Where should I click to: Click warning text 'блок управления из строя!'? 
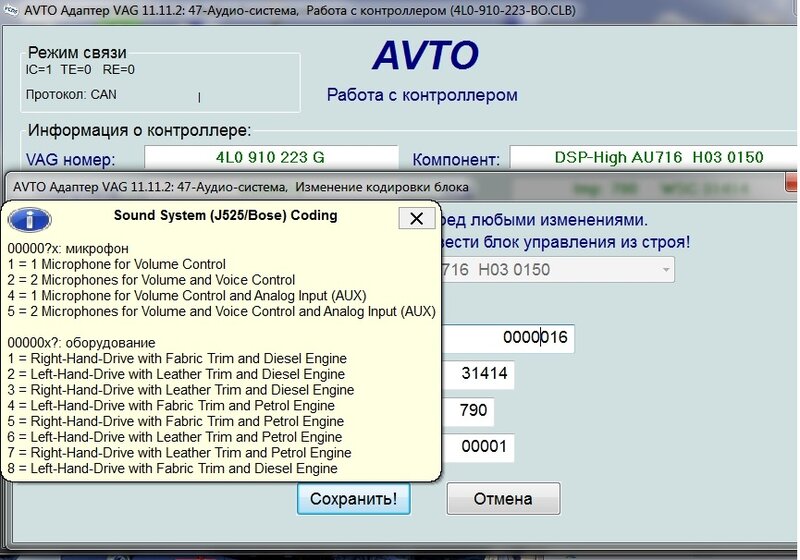pos(587,242)
